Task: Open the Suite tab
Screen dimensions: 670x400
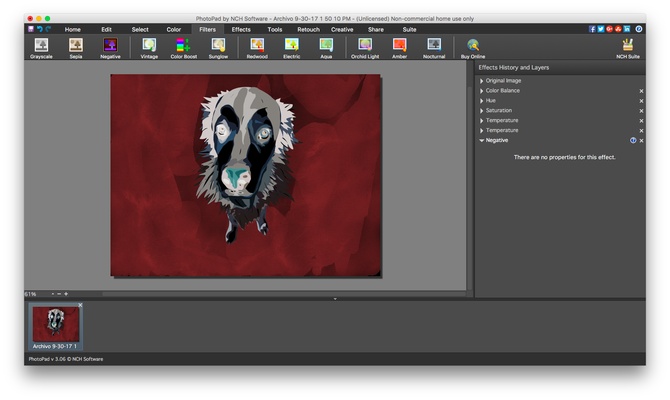Action: pyautogui.click(x=409, y=29)
